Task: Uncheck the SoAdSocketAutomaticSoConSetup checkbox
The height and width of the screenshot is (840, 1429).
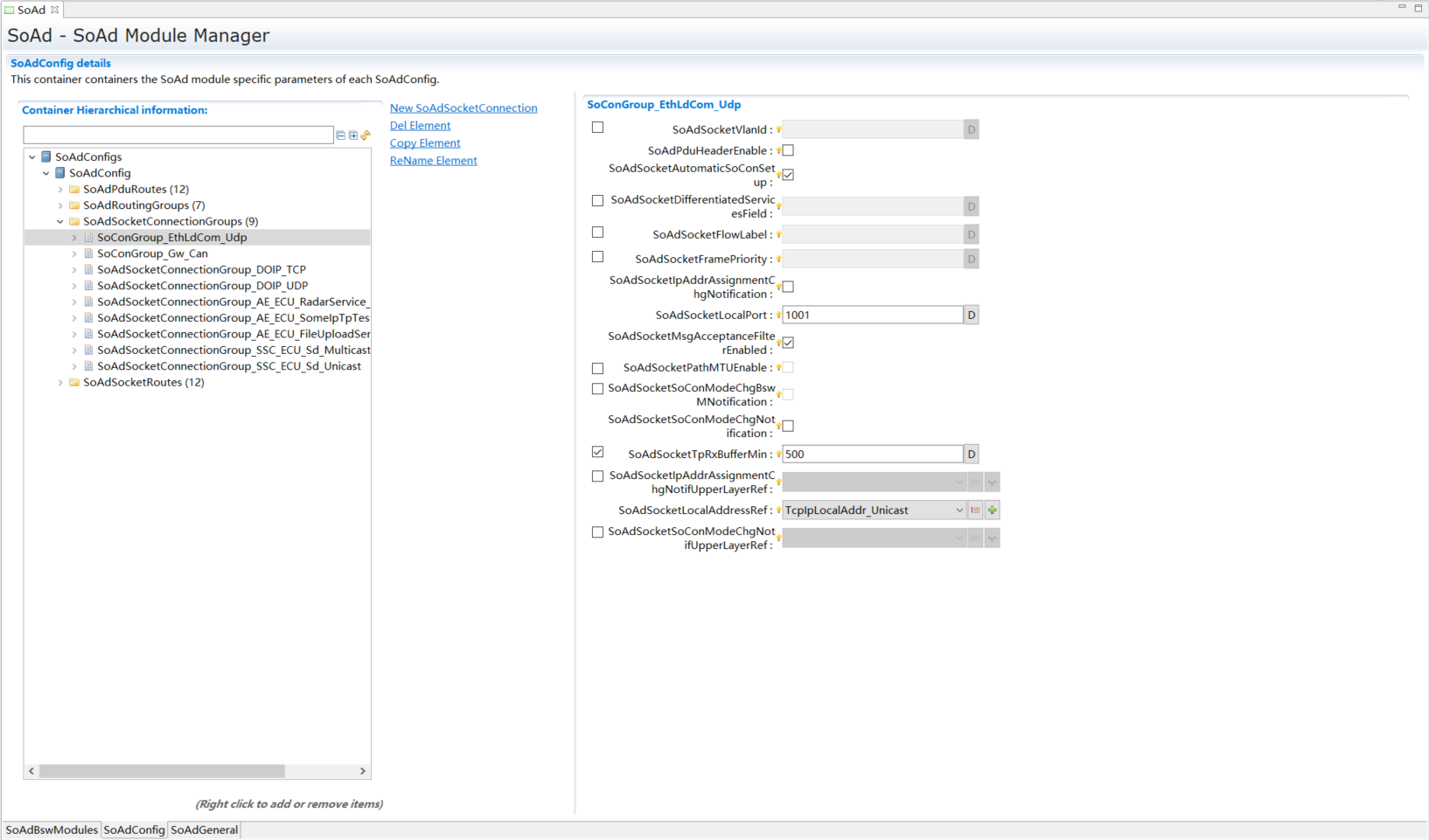Action: (788, 175)
